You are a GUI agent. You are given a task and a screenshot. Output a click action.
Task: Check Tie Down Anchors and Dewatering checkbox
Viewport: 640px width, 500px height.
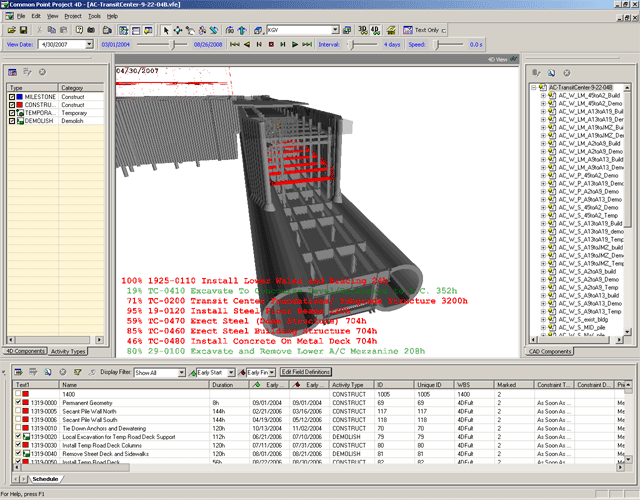pyautogui.click(x=18, y=428)
